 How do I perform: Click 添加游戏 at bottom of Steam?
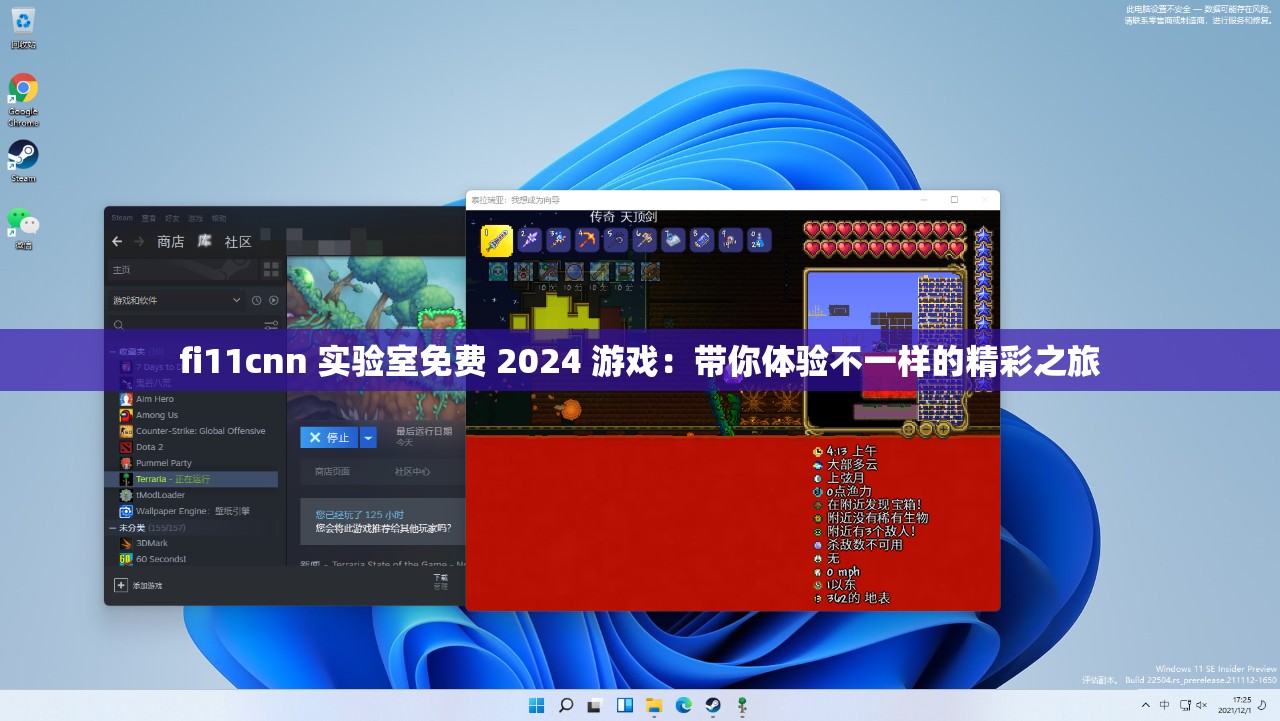coord(138,585)
